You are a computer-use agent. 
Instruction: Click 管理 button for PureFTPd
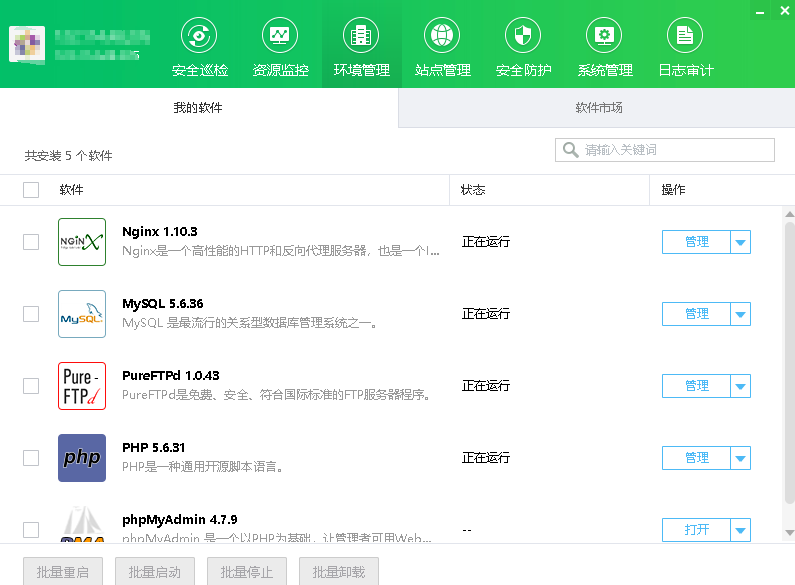(696, 386)
